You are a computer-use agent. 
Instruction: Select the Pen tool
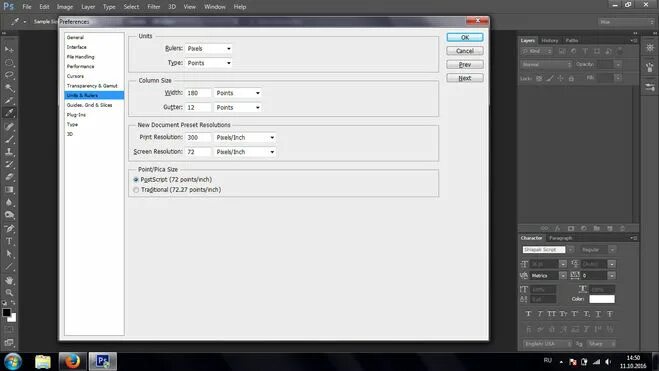[x=9, y=229]
